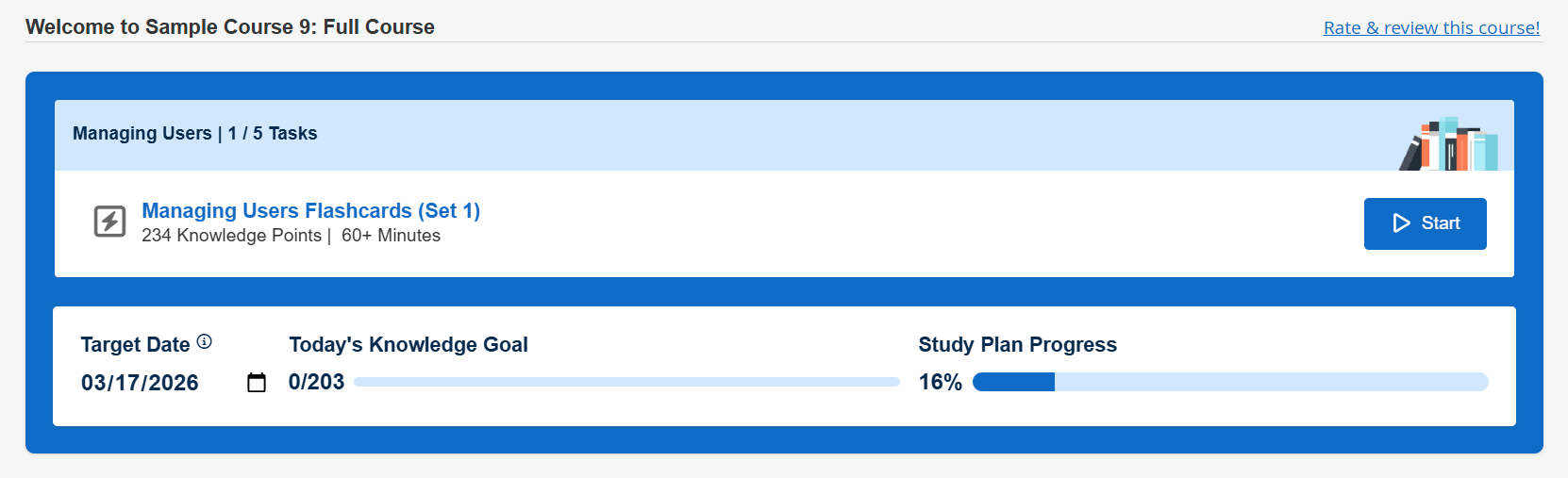The height and width of the screenshot is (478, 1568).
Task: Click the 234 Knowledge Points text
Action: coord(231,236)
